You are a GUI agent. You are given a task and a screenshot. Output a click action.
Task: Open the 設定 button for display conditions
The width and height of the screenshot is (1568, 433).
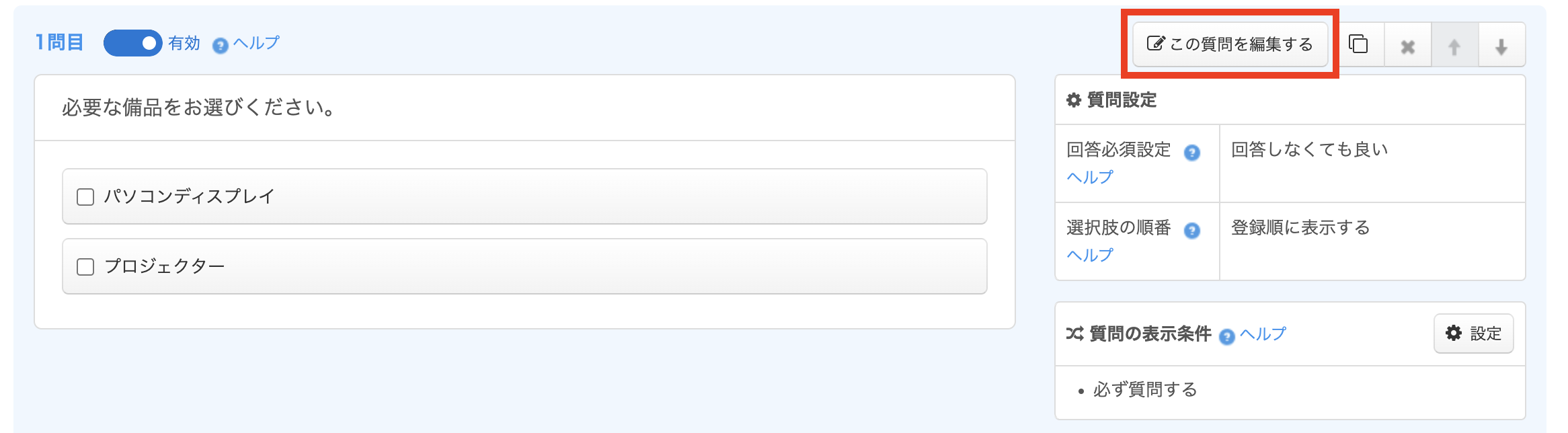tap(1473, 333)
